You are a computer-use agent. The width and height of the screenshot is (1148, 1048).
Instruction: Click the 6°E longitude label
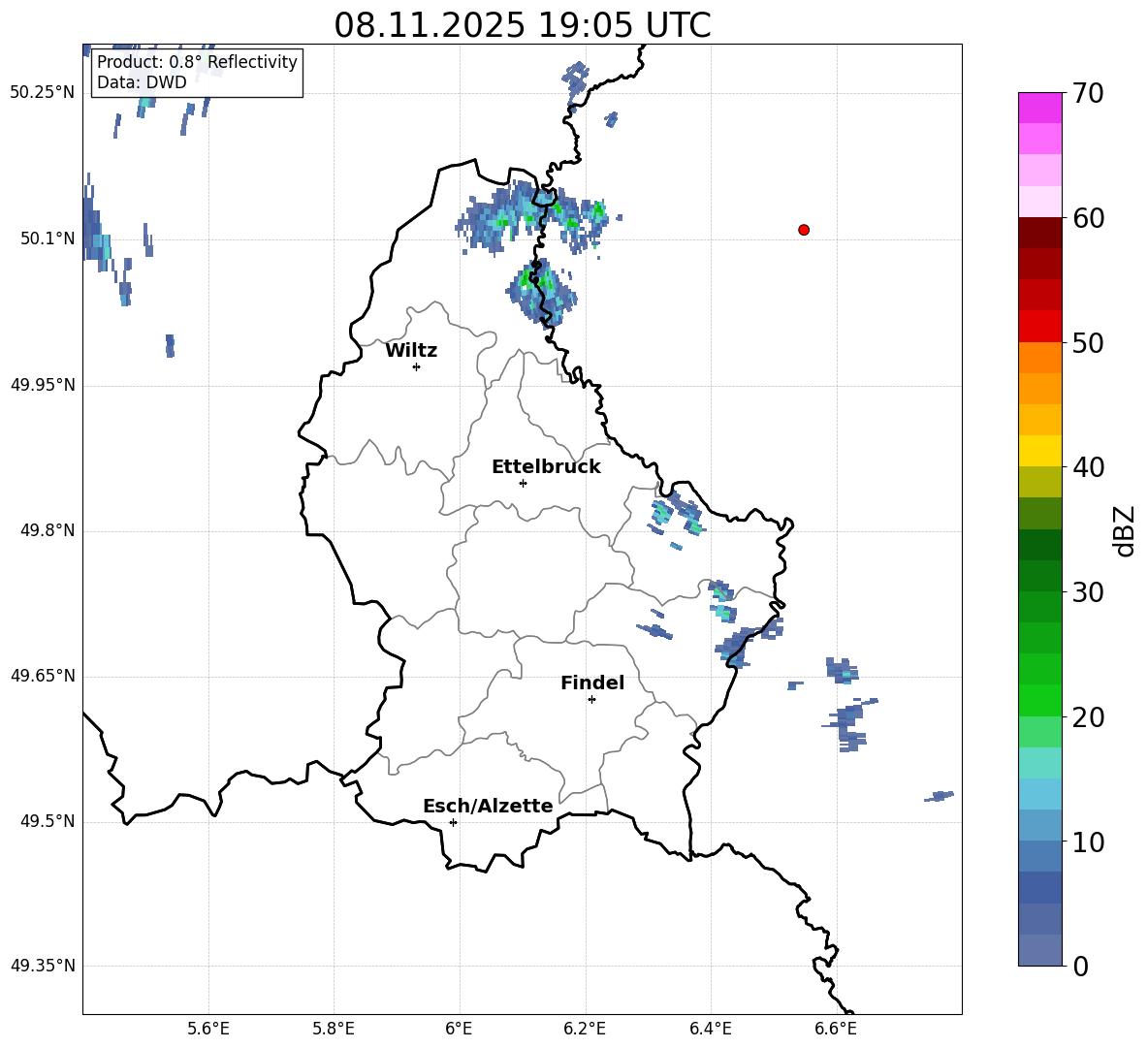(x=459, y=1029)
